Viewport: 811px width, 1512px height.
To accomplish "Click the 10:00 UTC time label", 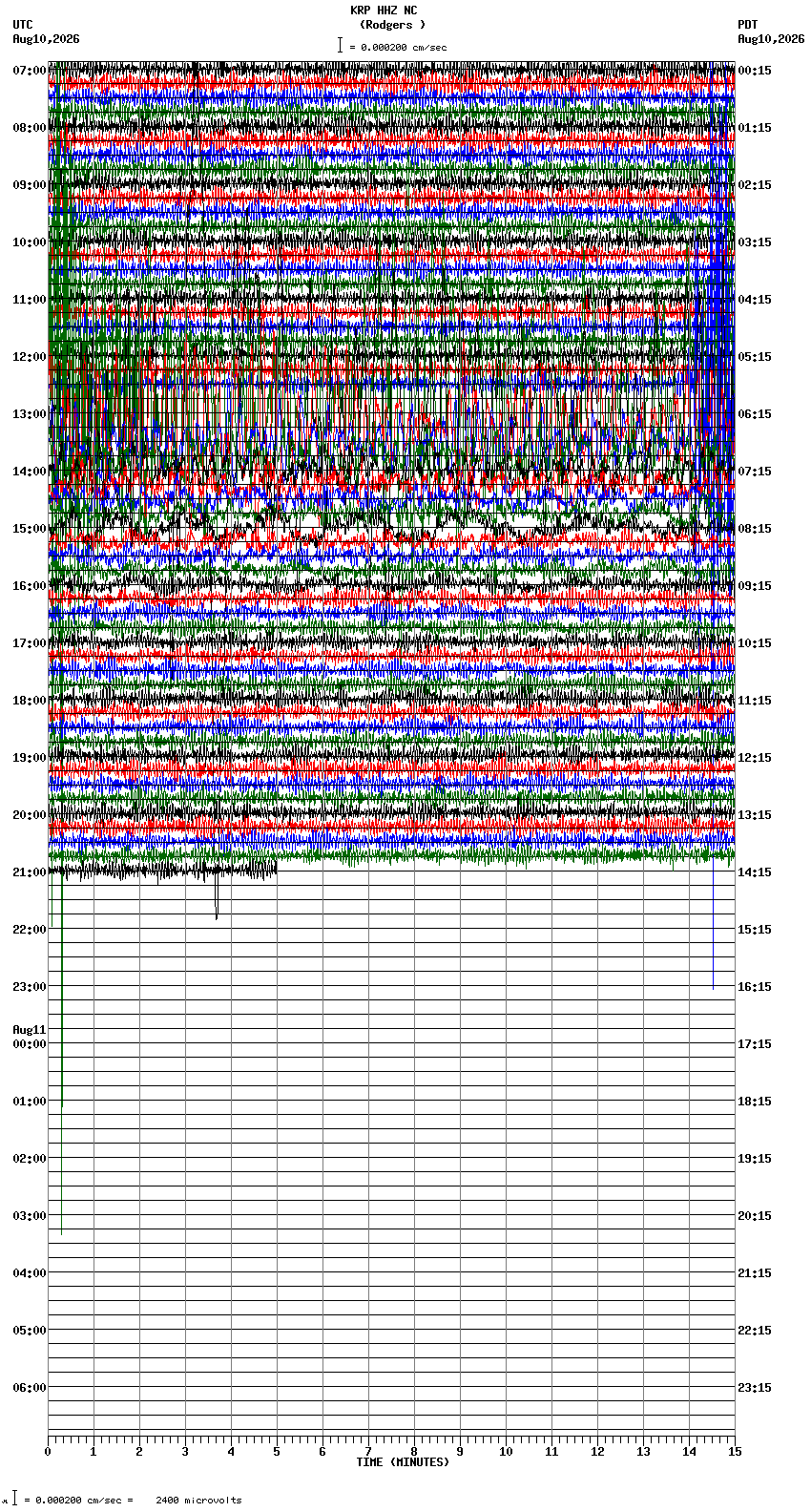I will pos(30,242).
